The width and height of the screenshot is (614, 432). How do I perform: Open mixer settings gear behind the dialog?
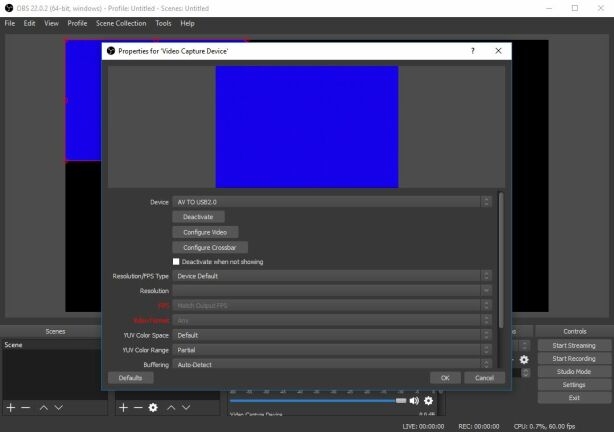pos(524,360)
